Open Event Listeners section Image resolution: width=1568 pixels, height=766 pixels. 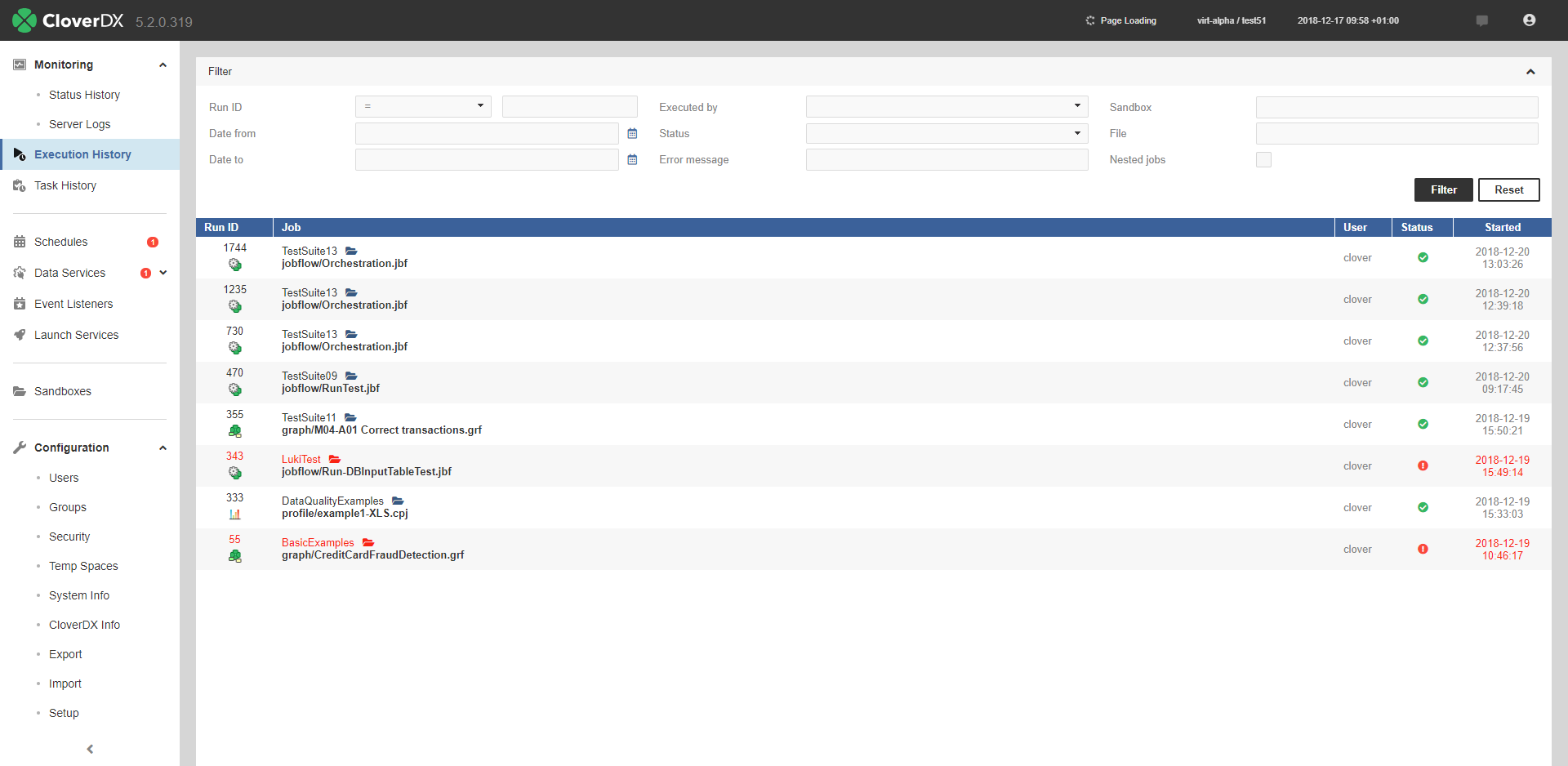(73, 304)
